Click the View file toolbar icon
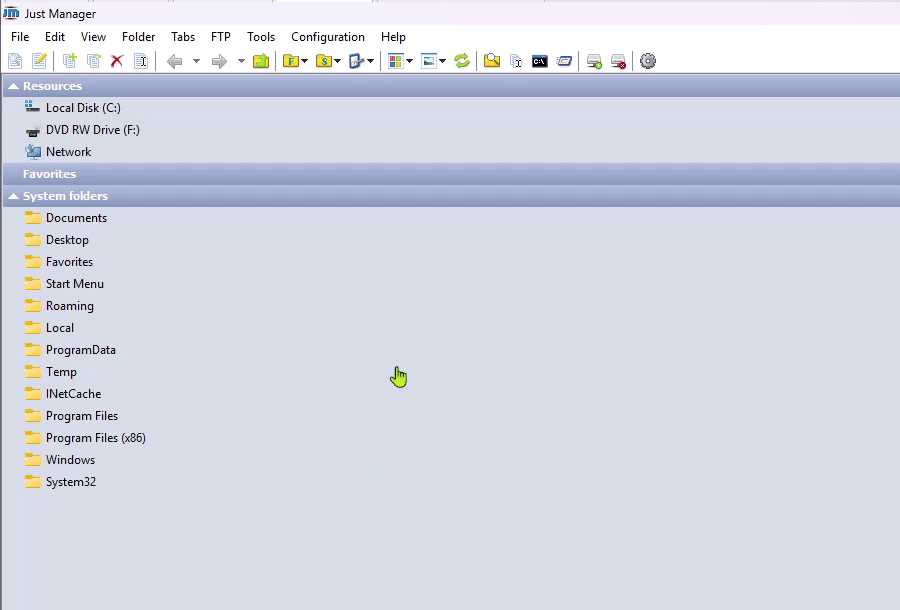Screen dimensions: 900x610 tap(15, 61)
